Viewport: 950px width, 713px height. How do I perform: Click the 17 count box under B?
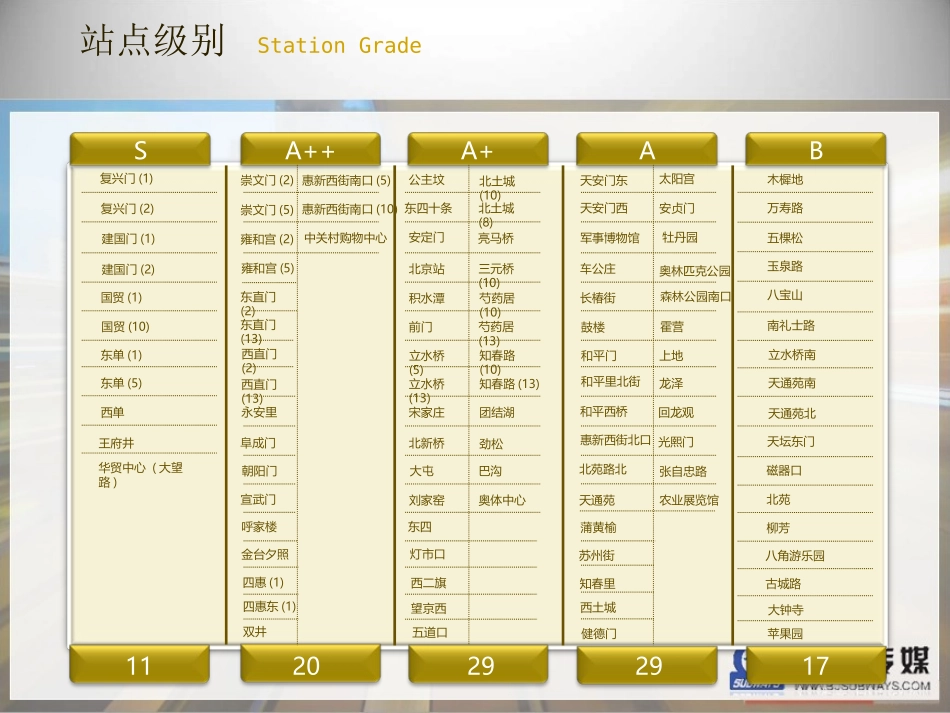click(815, 665)
